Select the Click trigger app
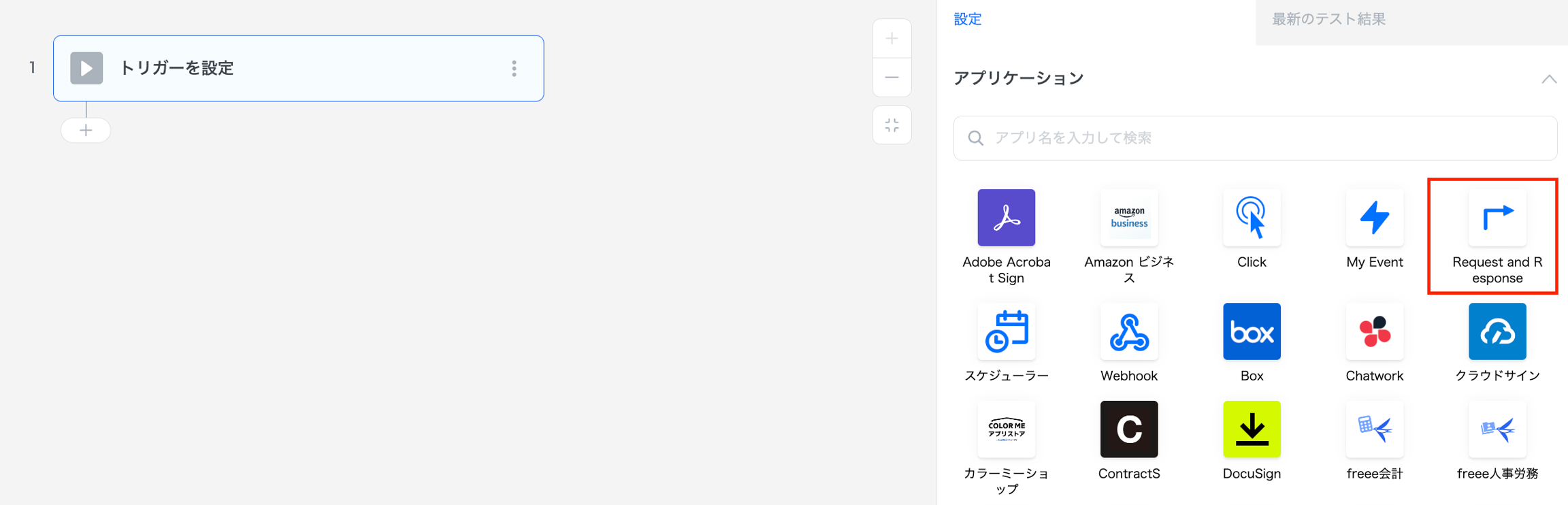The height and width of the screenshot is (505, 1568). pos(1251,218)
